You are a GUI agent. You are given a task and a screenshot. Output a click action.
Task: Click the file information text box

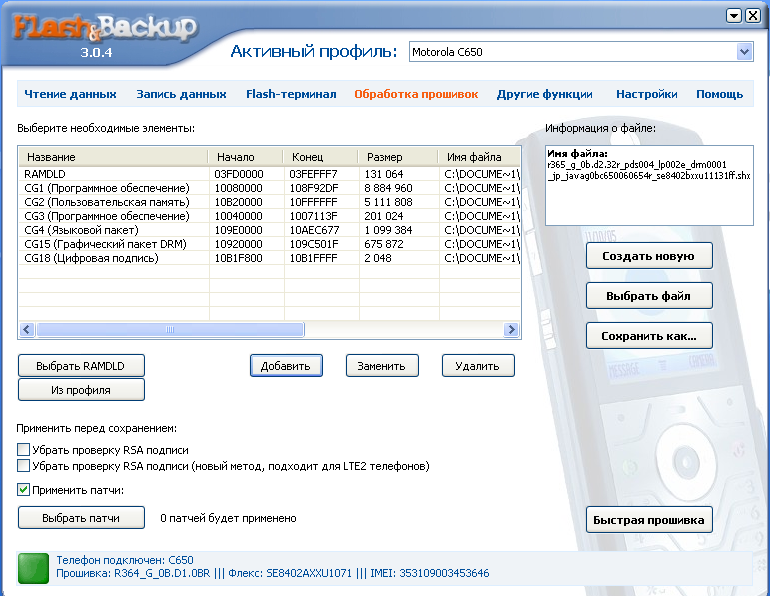coord(649,186)
